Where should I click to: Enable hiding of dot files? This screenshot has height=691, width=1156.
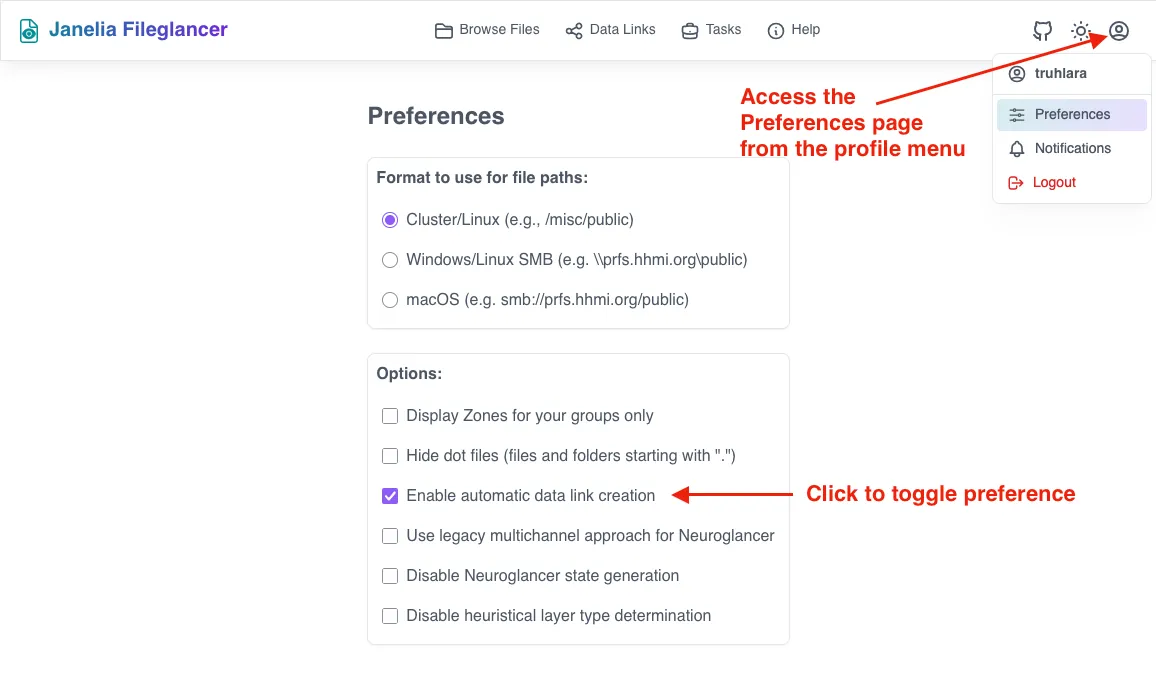pyautogui.click(x=390, y=455)
